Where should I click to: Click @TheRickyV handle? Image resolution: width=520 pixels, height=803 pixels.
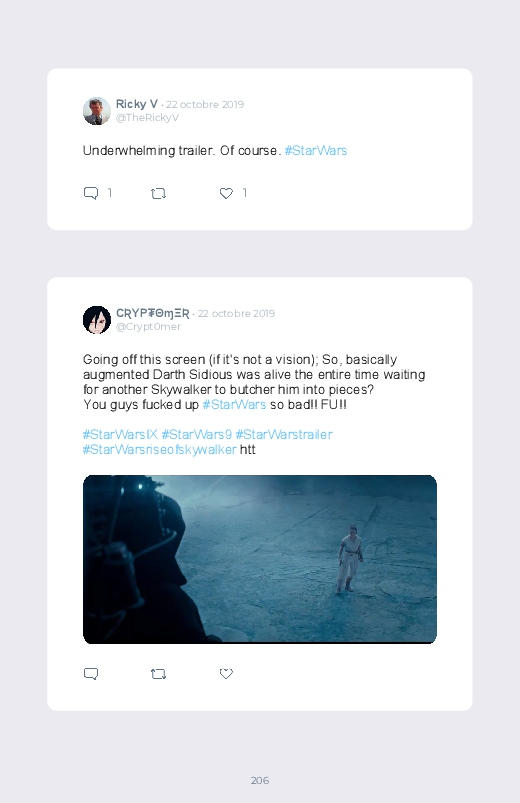coord(147,118)
